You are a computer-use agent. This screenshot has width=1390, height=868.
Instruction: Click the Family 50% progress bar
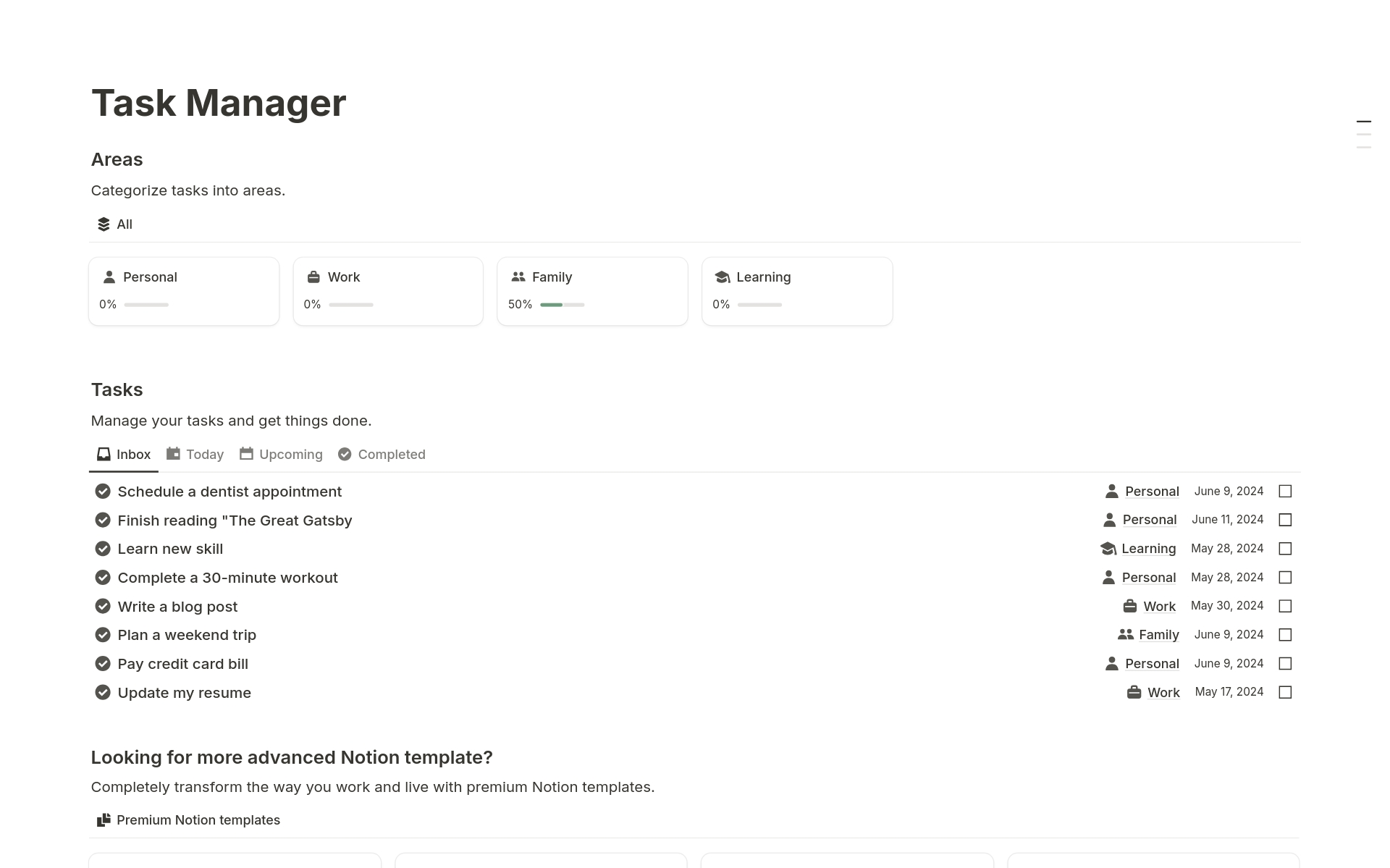coord(562,305)
